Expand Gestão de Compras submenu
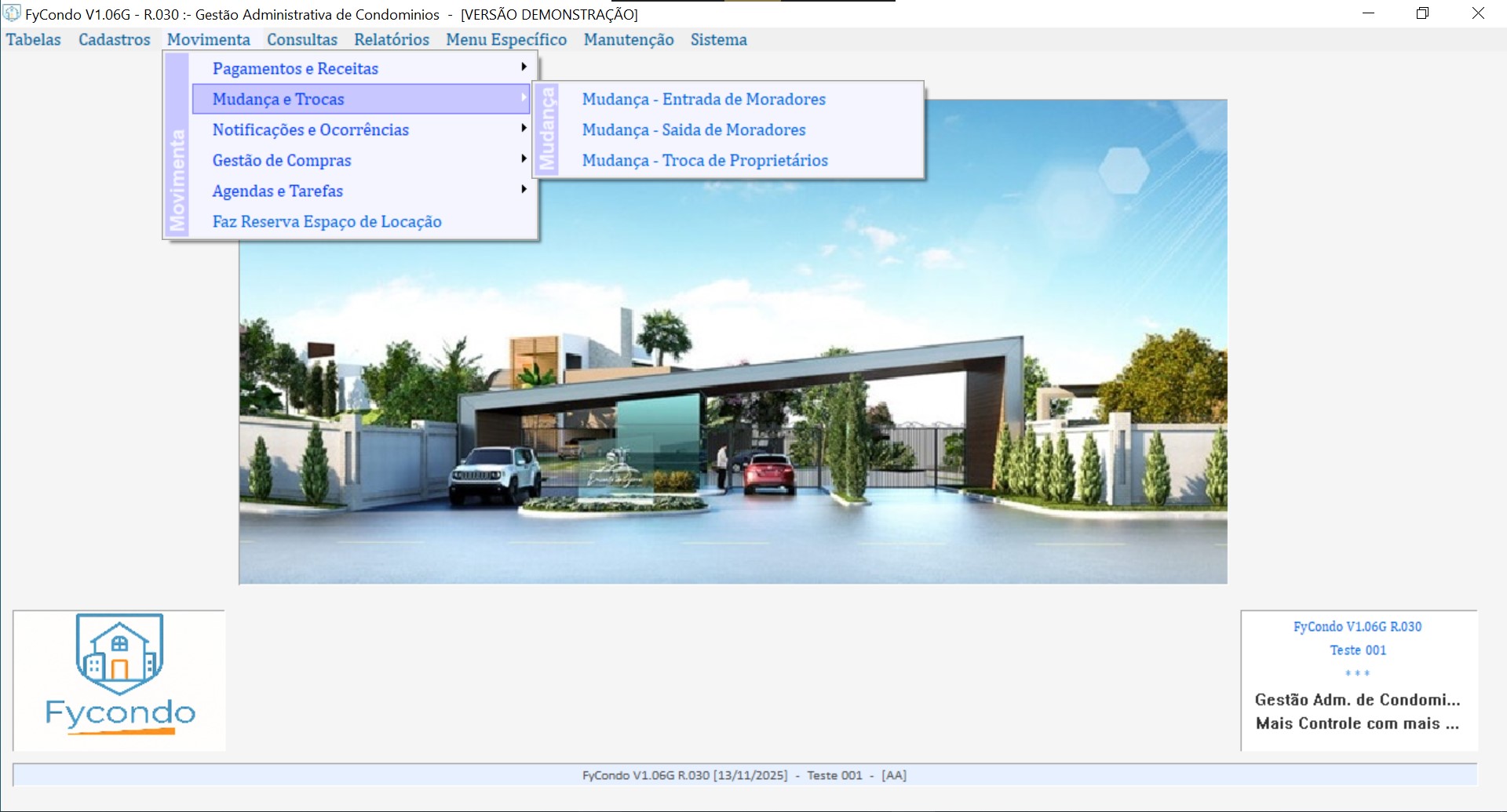1507x812 pixels. pyautogui.click(x=282, y=160)
